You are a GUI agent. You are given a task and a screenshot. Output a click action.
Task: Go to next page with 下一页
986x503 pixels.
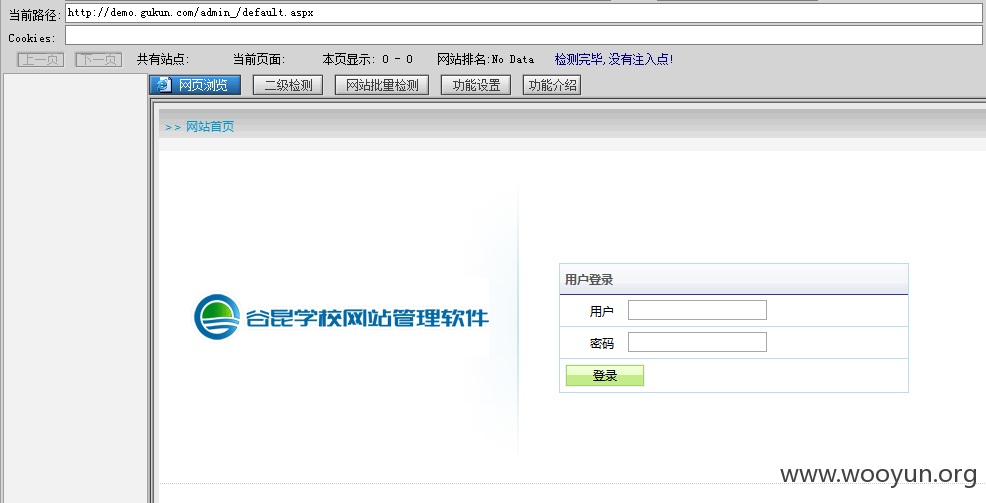[99, 60]
